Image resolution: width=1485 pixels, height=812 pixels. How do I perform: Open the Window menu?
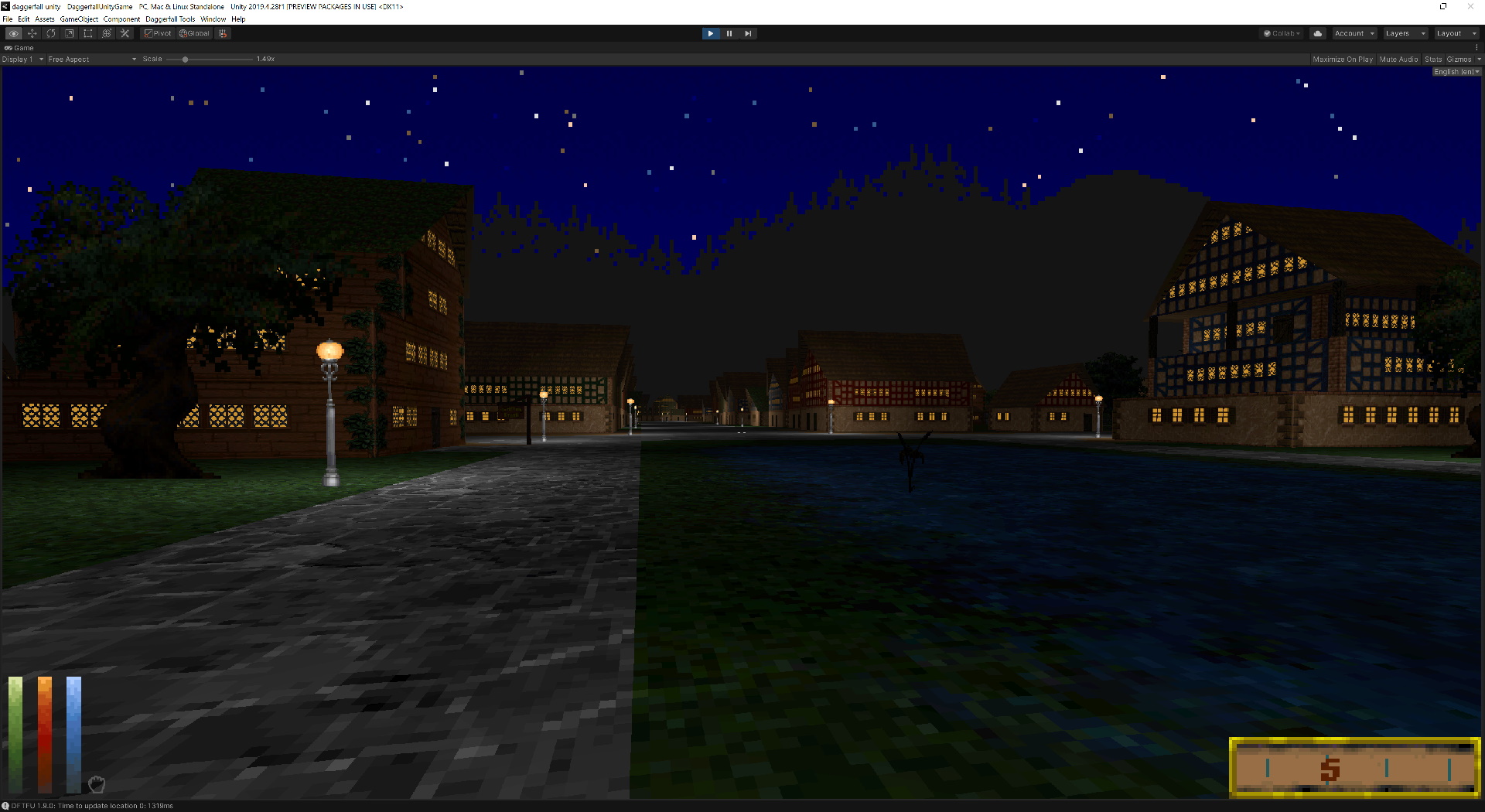[x=213, y=19]
